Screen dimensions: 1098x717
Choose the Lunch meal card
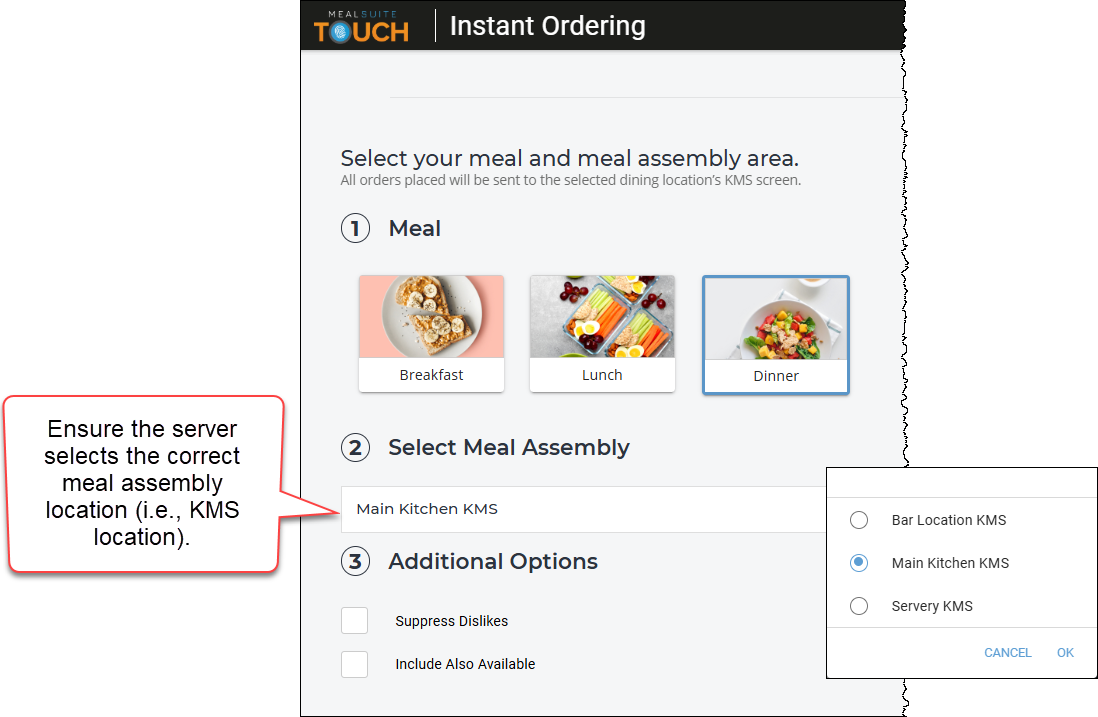coord(602,333)
